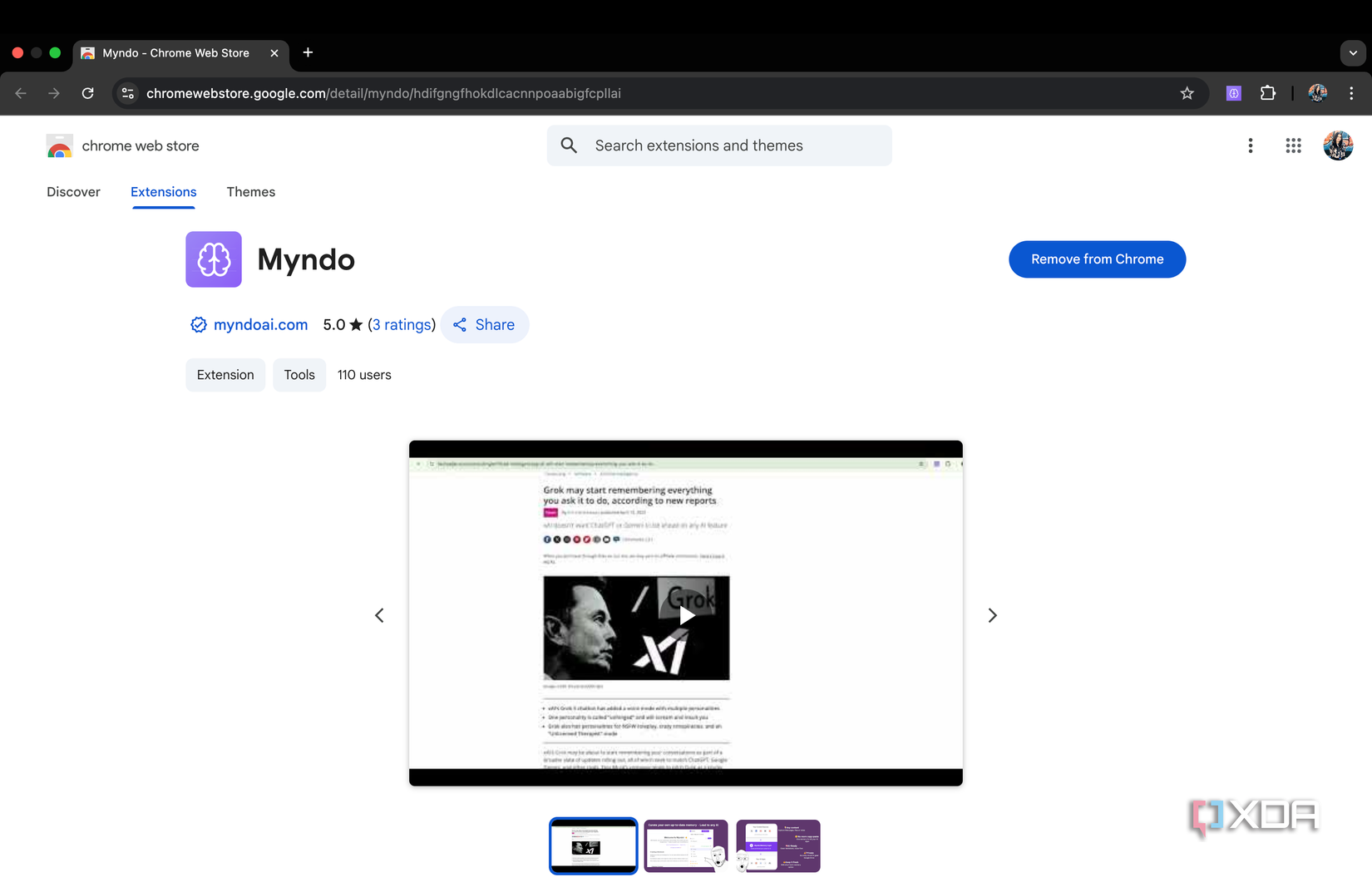Open the 3 ratings link

[402, 325]
